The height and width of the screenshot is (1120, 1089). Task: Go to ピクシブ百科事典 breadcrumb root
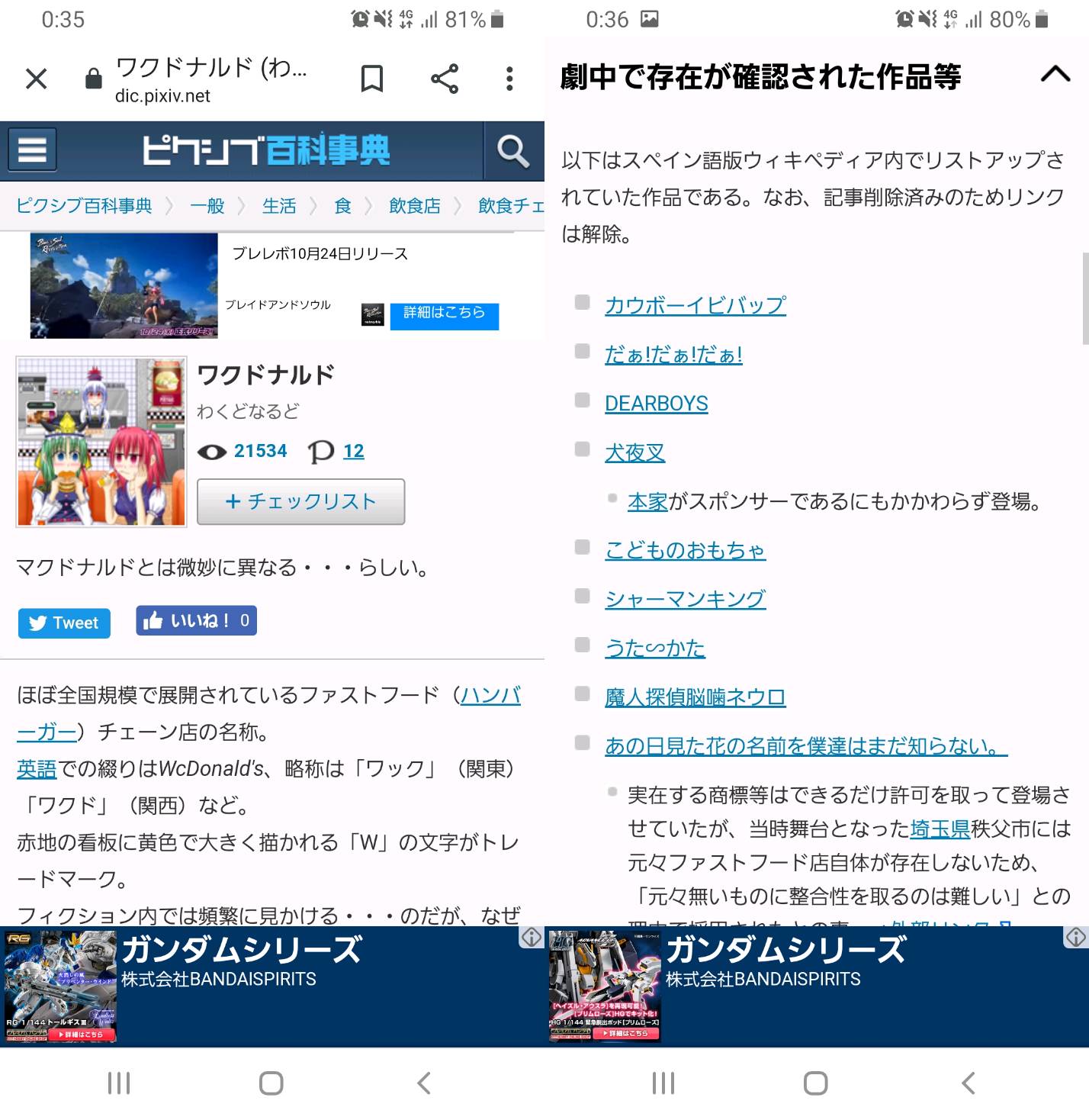tap(84, 206)
